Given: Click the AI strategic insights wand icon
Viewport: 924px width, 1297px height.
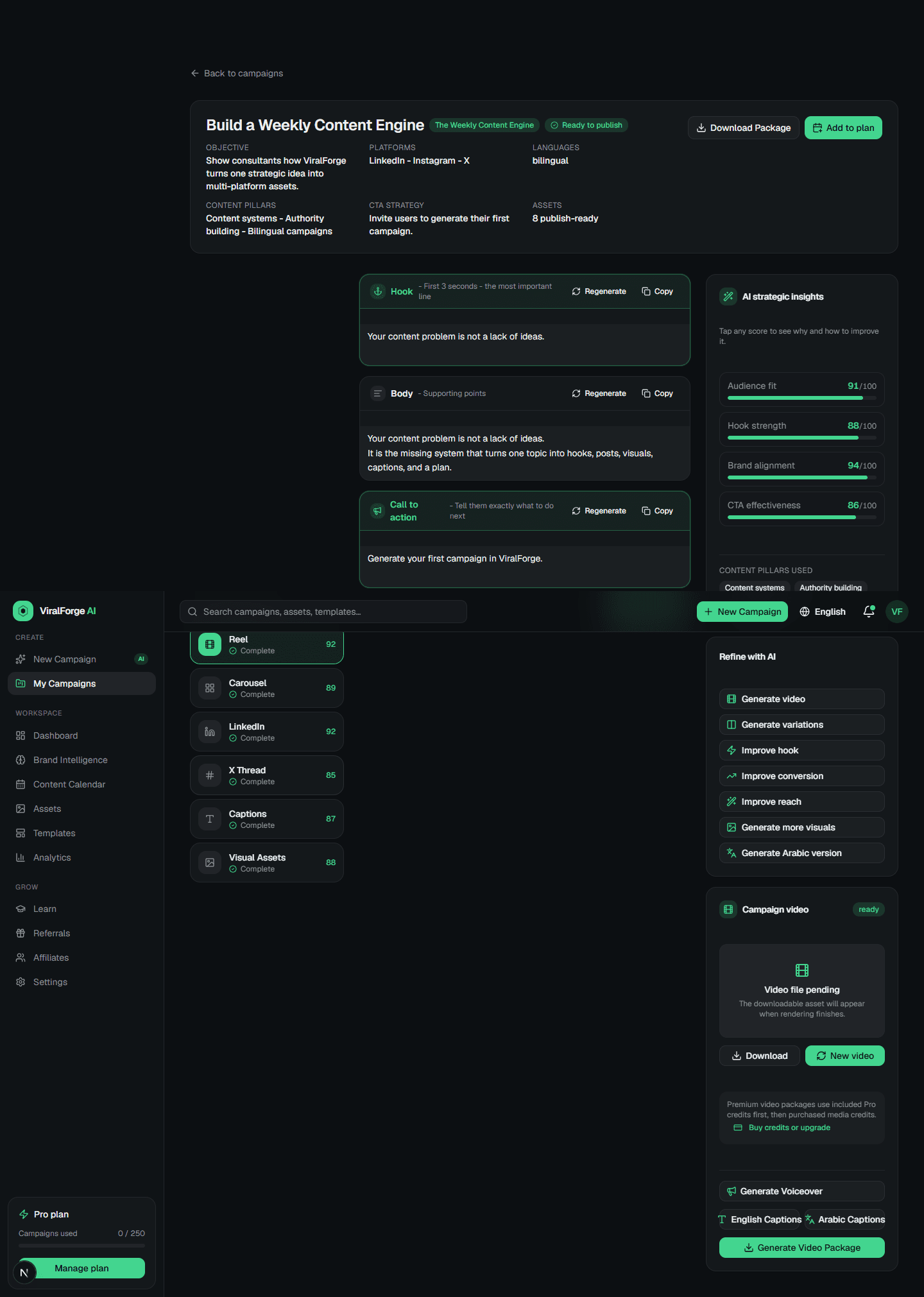Looking at the screenshot, I should tap(728, 296).
